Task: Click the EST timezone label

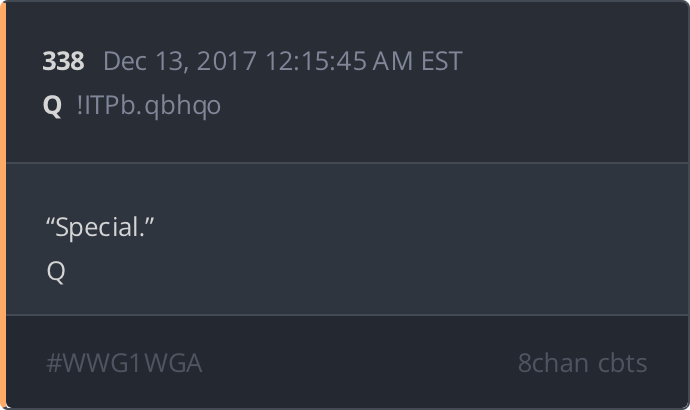Action: 442,61
